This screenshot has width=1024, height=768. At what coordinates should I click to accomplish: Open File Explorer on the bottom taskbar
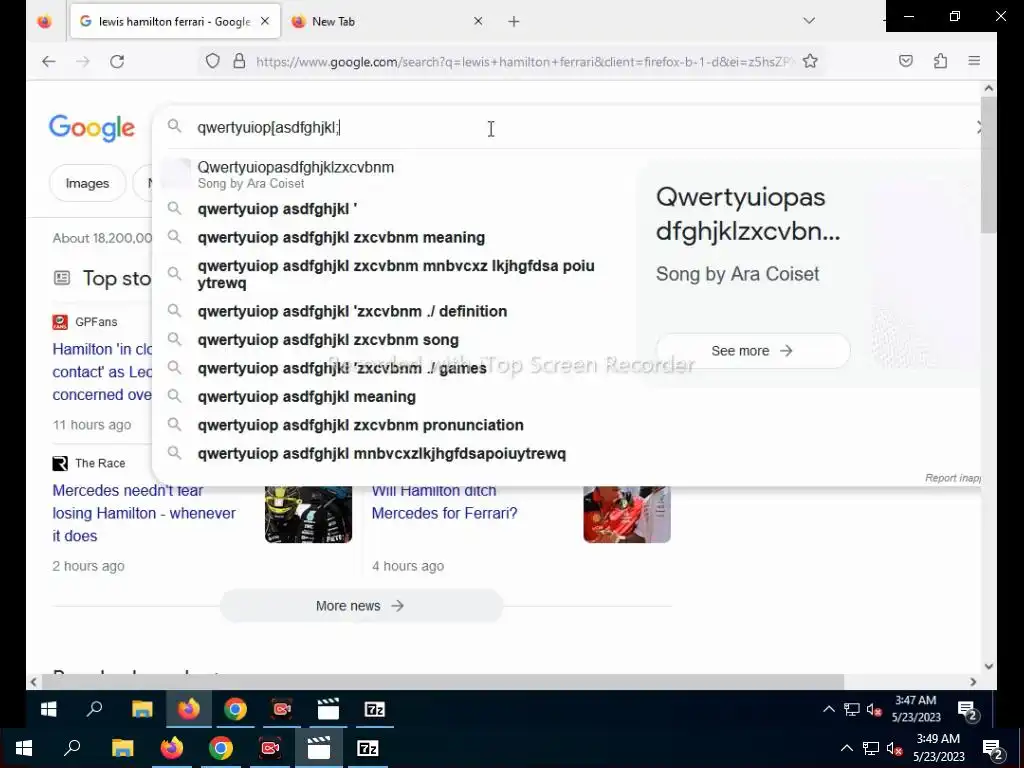tap(122, 748)
